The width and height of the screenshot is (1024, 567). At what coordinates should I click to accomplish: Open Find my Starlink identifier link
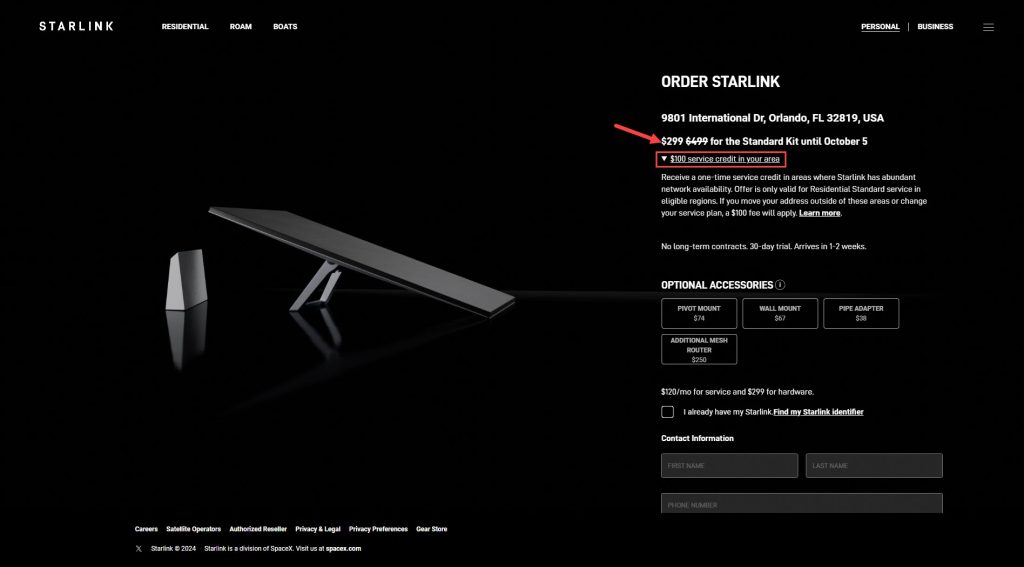(818, 412)
